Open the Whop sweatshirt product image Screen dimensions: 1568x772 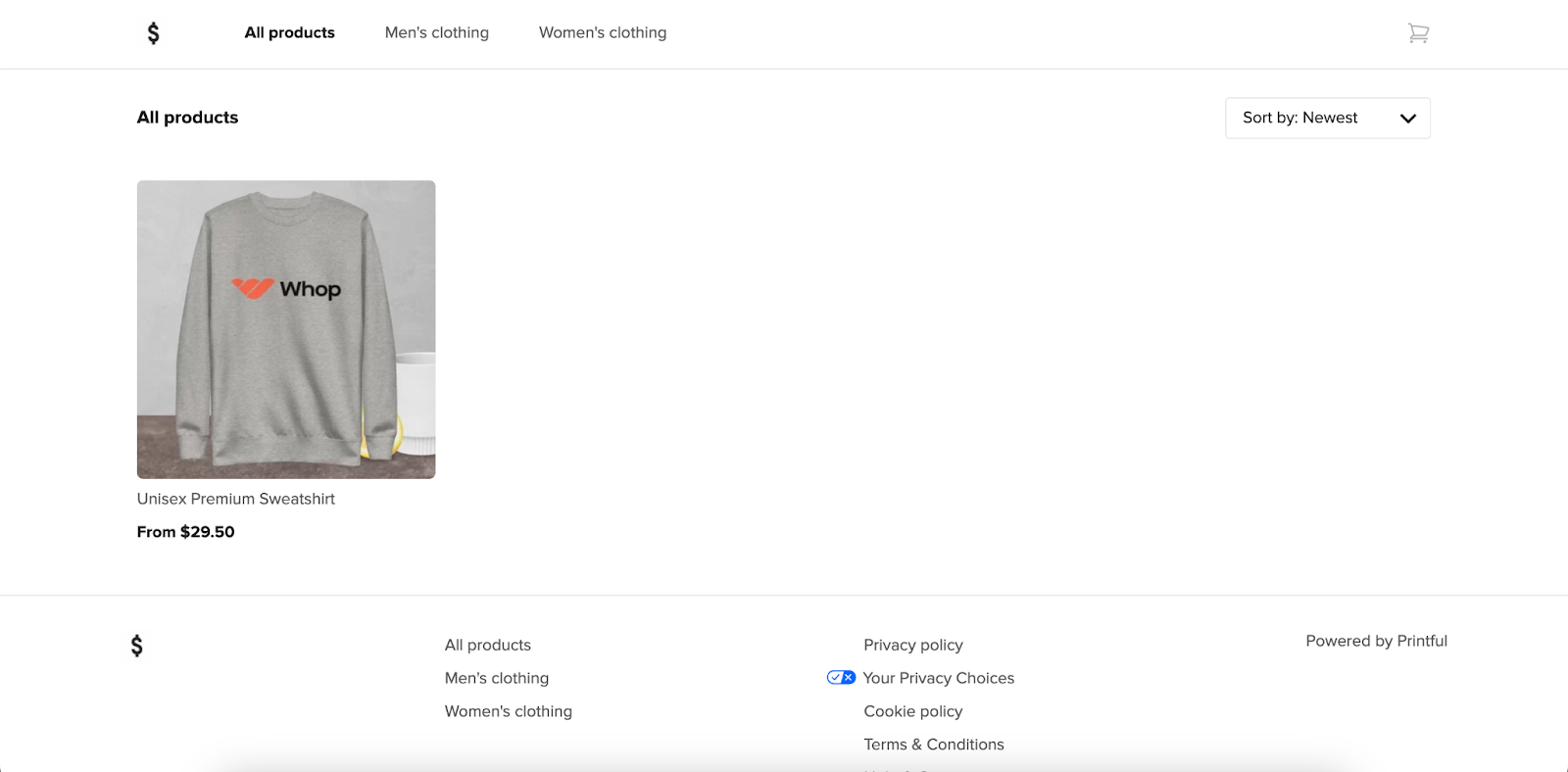coord(286,329)
